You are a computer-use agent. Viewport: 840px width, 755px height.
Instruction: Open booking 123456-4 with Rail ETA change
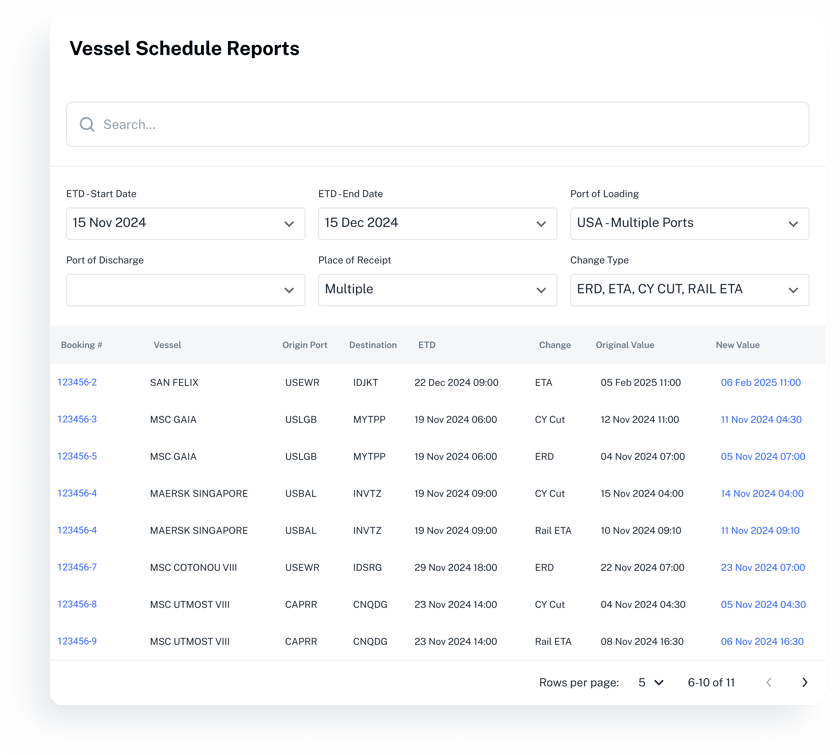click(77, 530)
